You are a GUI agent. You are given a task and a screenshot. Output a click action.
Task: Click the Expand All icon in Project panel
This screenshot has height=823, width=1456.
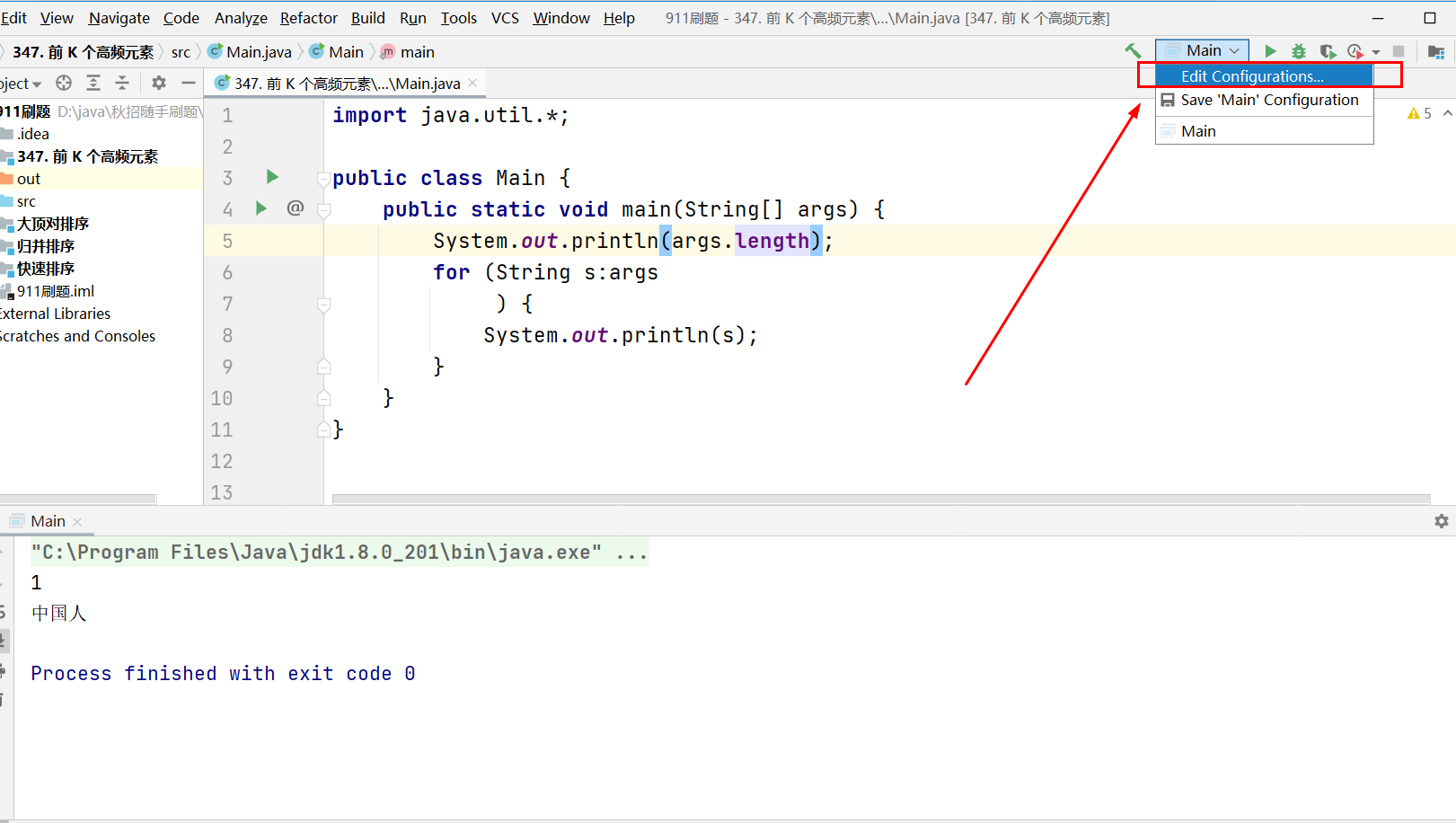[x=93, y=83]
